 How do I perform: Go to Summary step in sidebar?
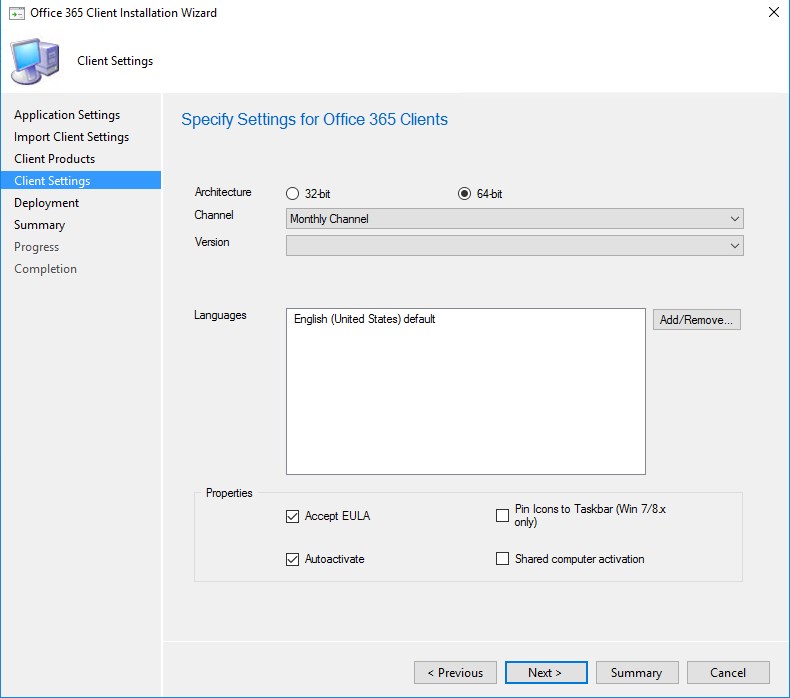click(39, 225)
